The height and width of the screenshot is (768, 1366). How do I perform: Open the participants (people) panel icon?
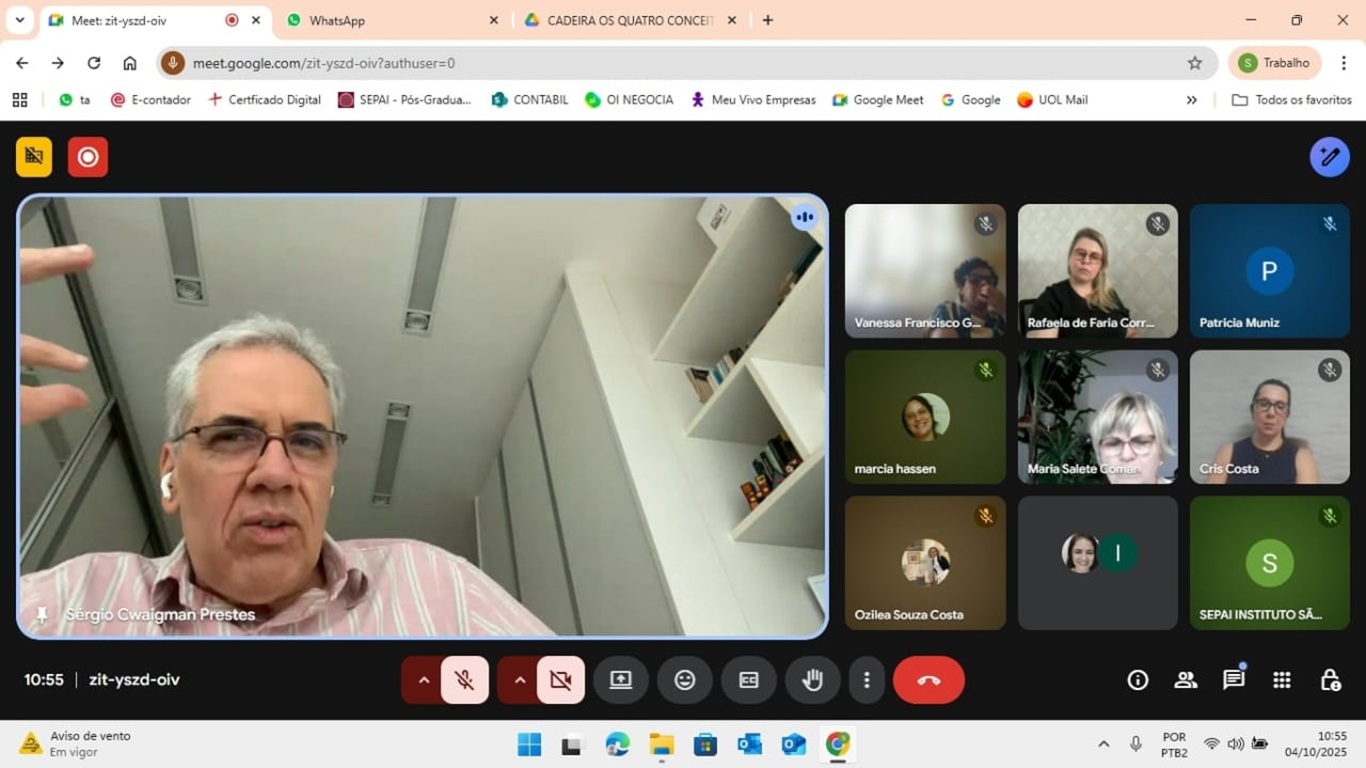(x=1186, y=680)
